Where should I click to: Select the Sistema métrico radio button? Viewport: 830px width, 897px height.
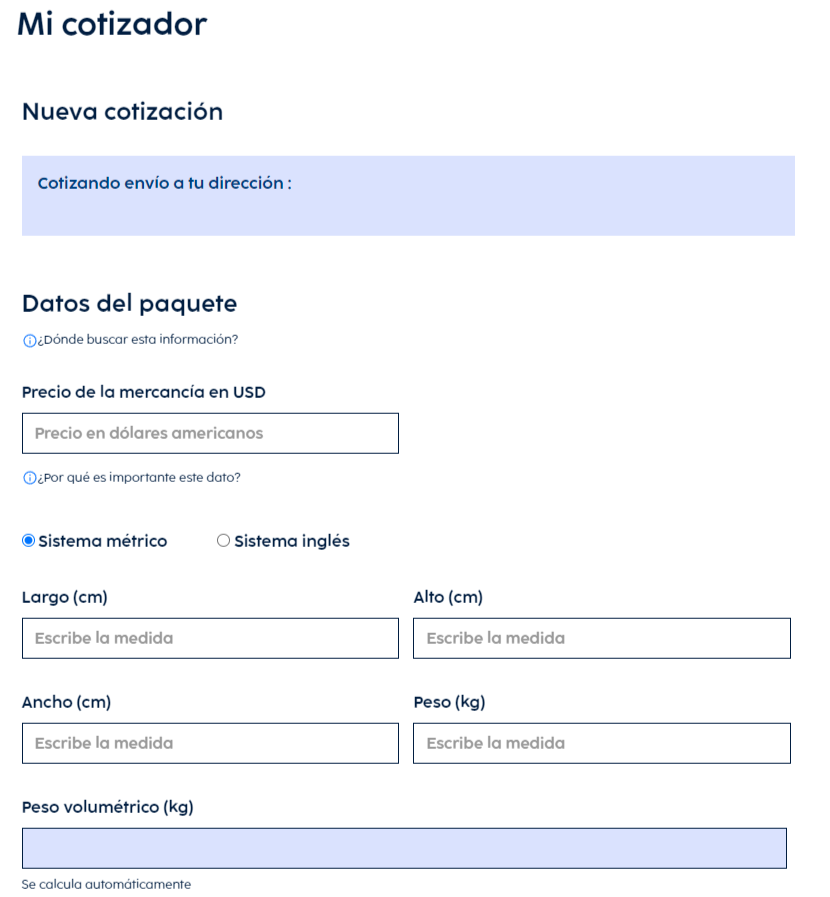point(28,541)
